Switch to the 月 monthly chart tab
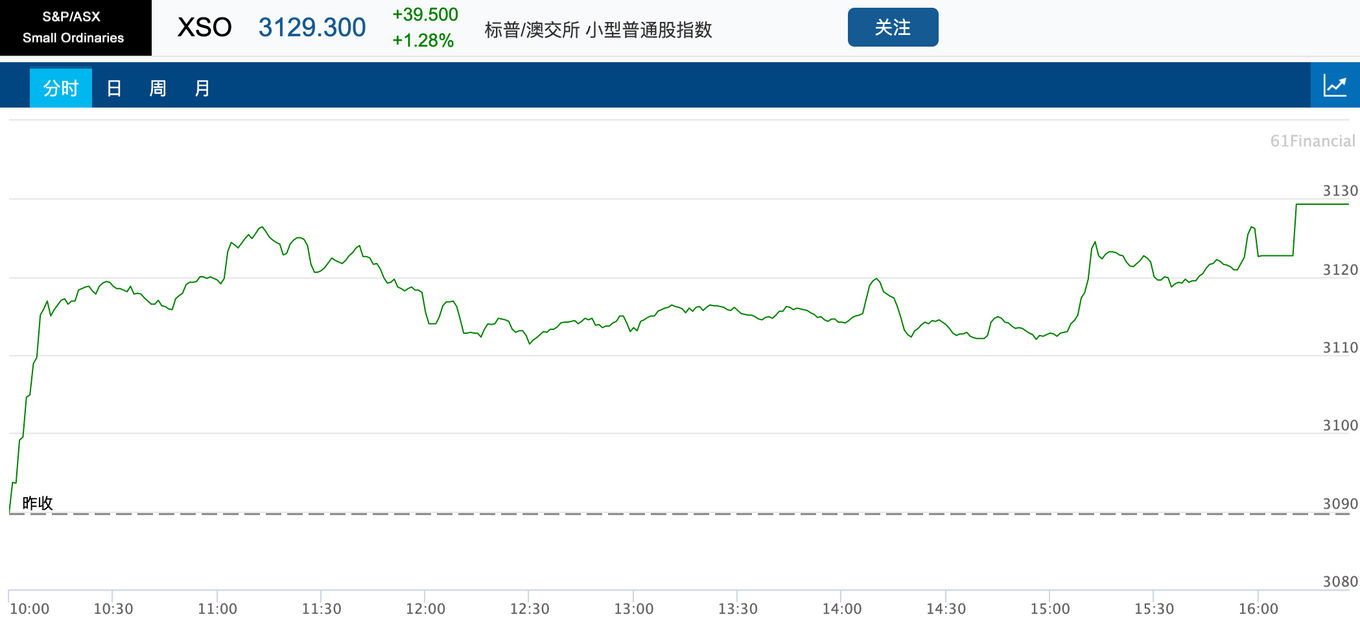The image size is (1360, 630). click(x=202, y=88)
